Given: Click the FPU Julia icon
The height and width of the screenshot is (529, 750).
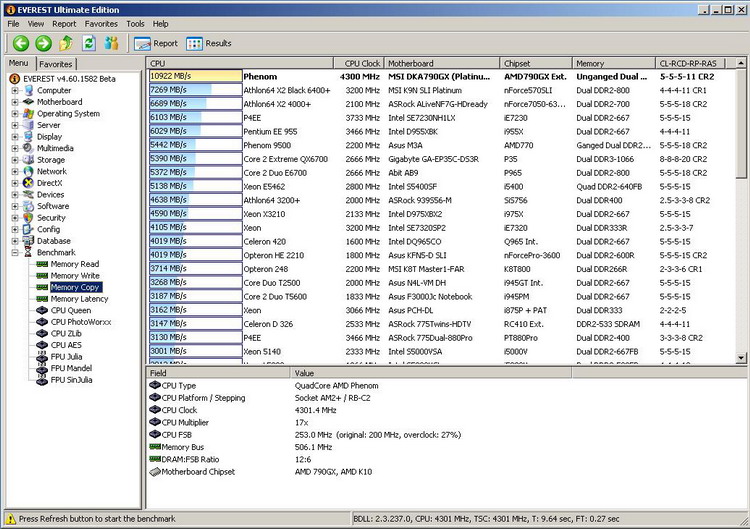Looking at the screenshot, I should pyautogui.click(x=42, y=357).
